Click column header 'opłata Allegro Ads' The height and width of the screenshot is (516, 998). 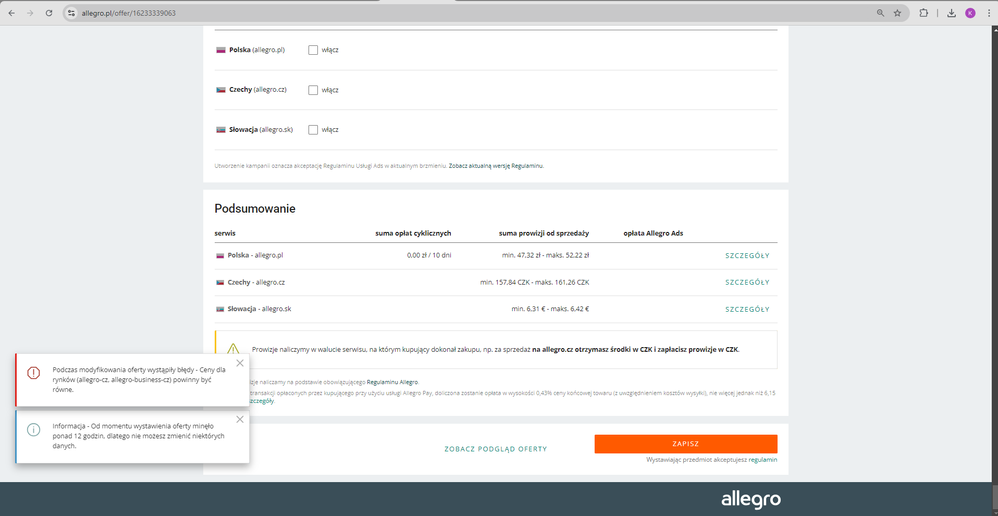pyautogui.click(x=654, y=234)
